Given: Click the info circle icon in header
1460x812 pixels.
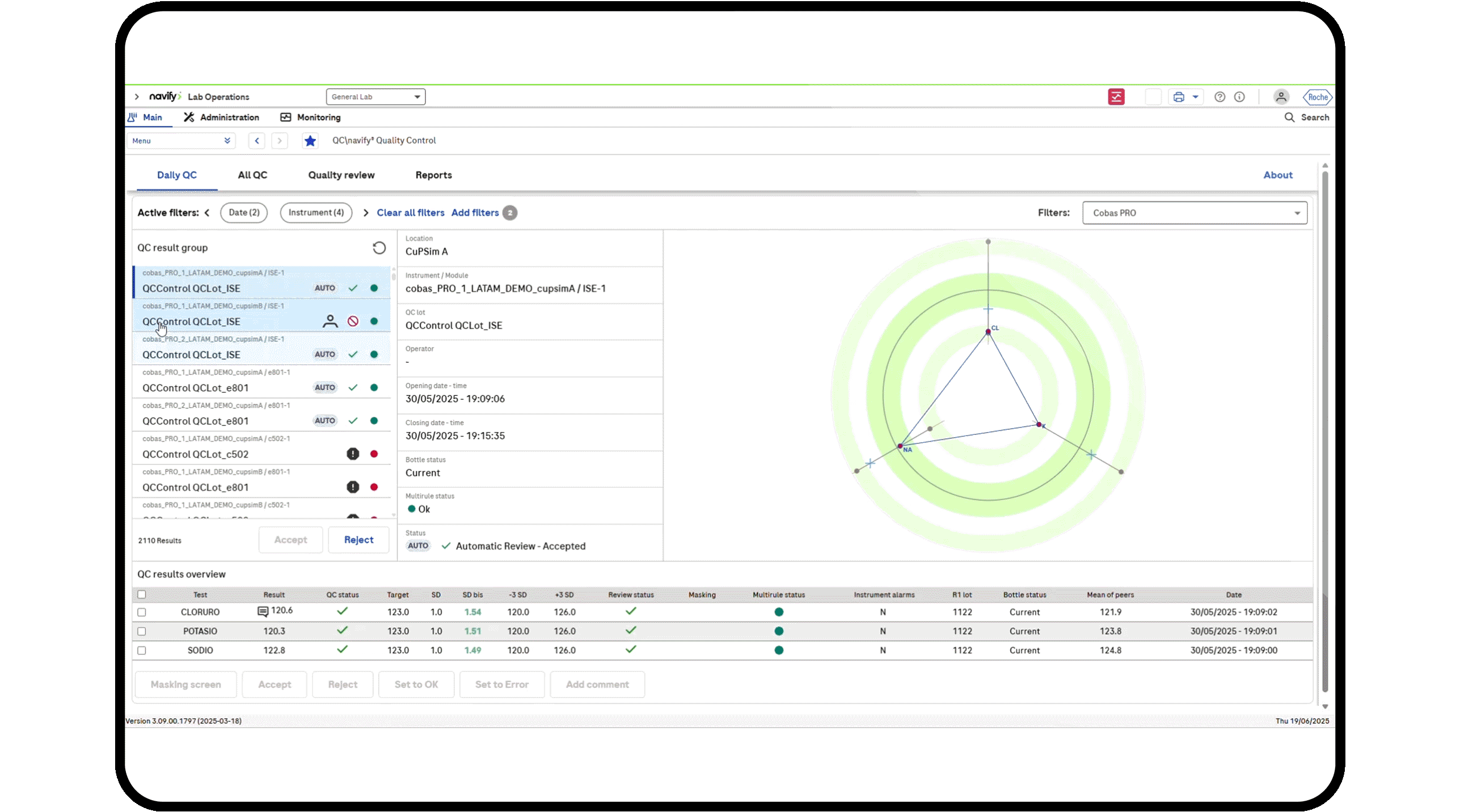Looking at the screenshot, I should coord(1239,97).
